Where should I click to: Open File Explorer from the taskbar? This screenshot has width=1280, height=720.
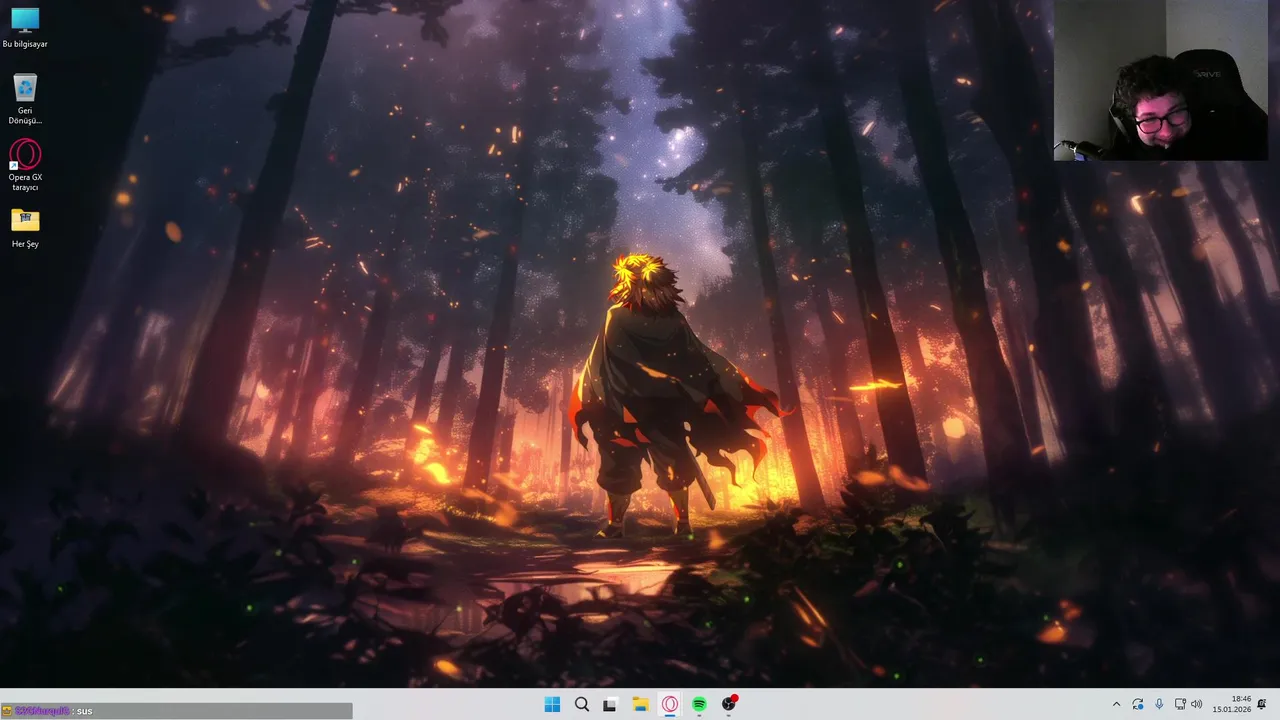640,704
